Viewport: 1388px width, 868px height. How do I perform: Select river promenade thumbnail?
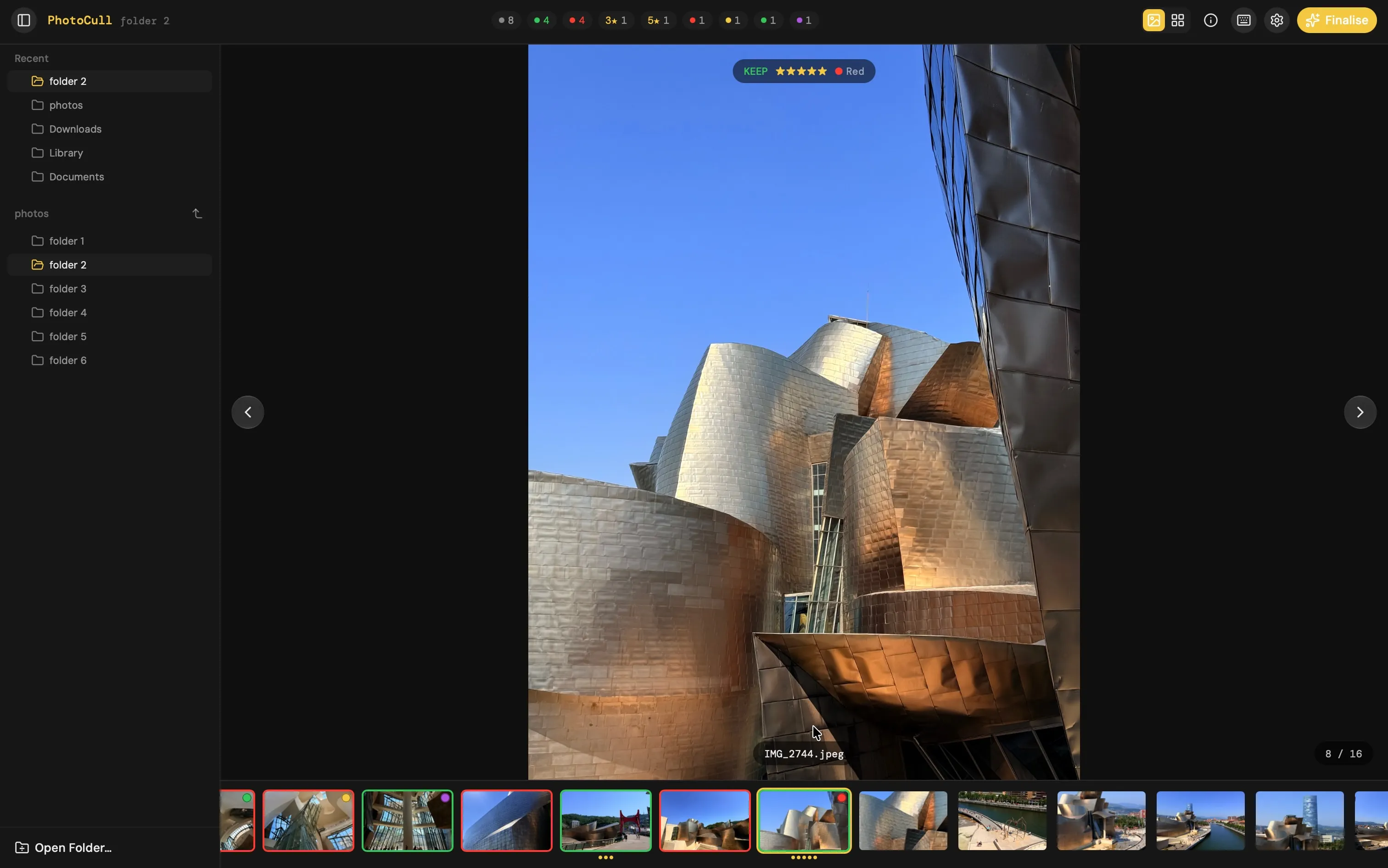click(x=1002, y=820)
